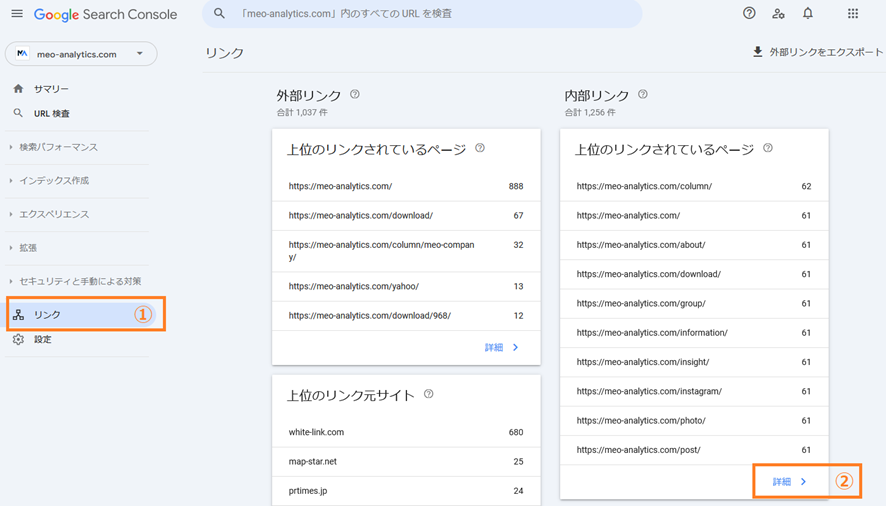Open the user management settings icon
The image size is (886, 506).
coord(779,14)
